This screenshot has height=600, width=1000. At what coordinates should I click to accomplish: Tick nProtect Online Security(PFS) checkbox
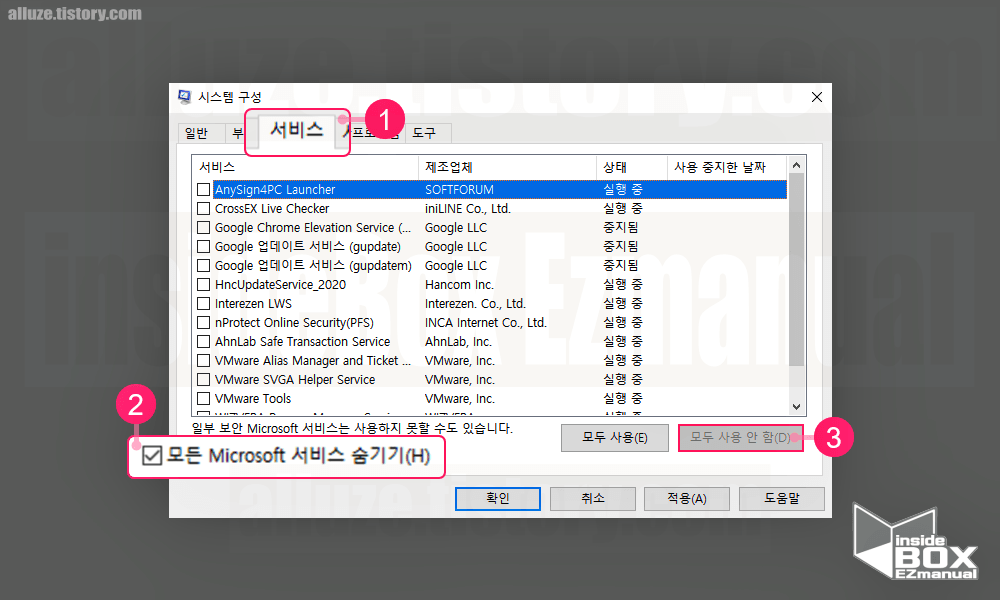(x=203, y=323)
